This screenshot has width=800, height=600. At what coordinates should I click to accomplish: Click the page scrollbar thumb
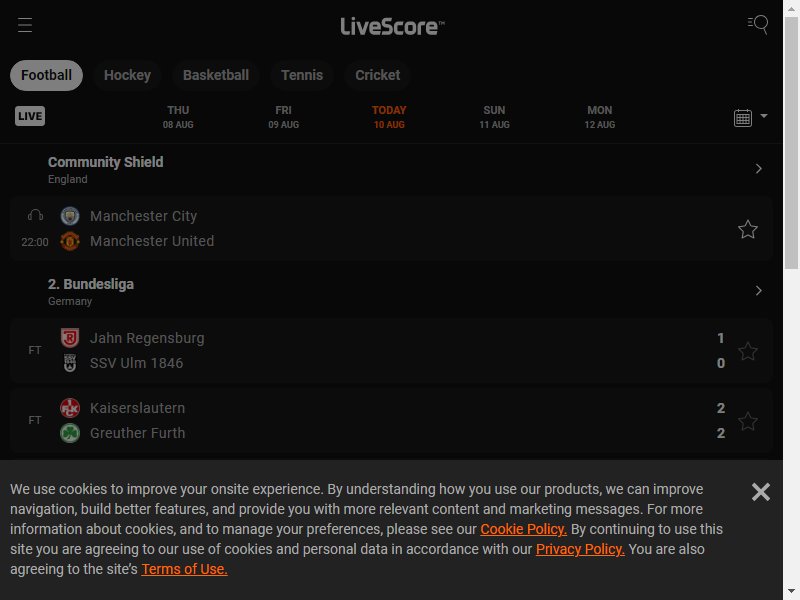791,143
